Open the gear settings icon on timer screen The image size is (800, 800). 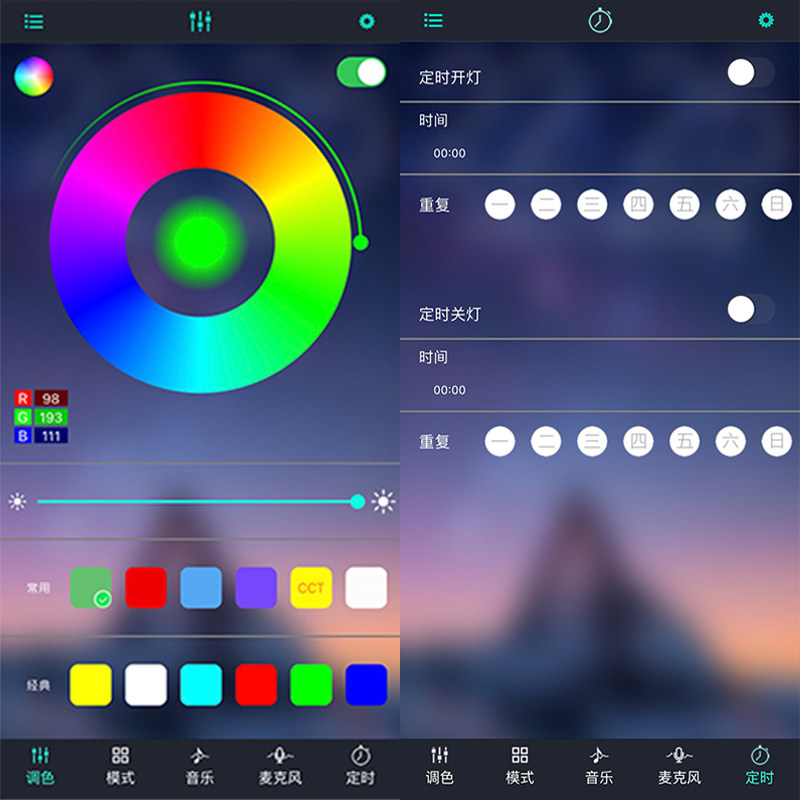[765, 20]
